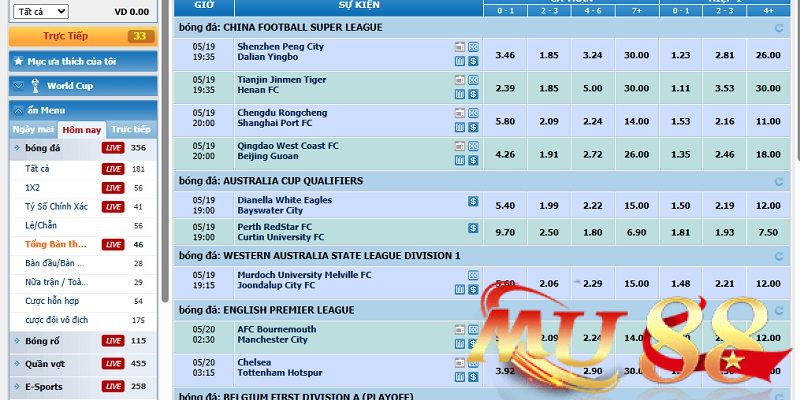Click team name Beijing Guoan
Viewport: 800px width, 400px height.
pyautogui.click(x=268, y=156)
